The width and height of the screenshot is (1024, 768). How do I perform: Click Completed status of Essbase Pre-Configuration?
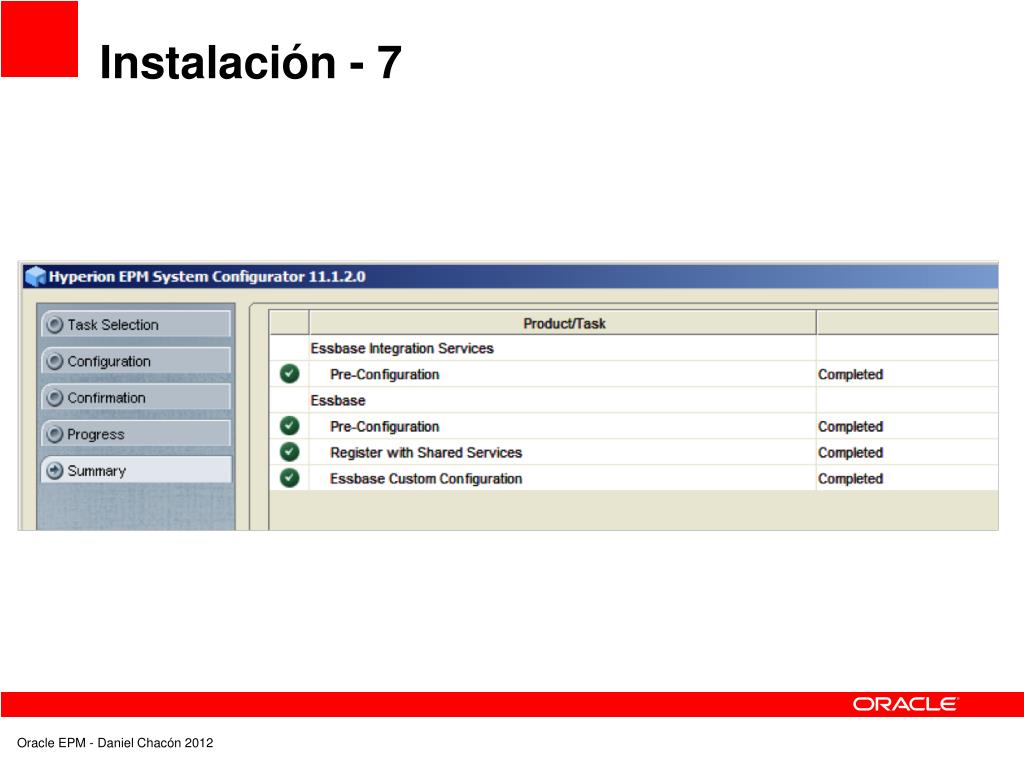point(850,426)
